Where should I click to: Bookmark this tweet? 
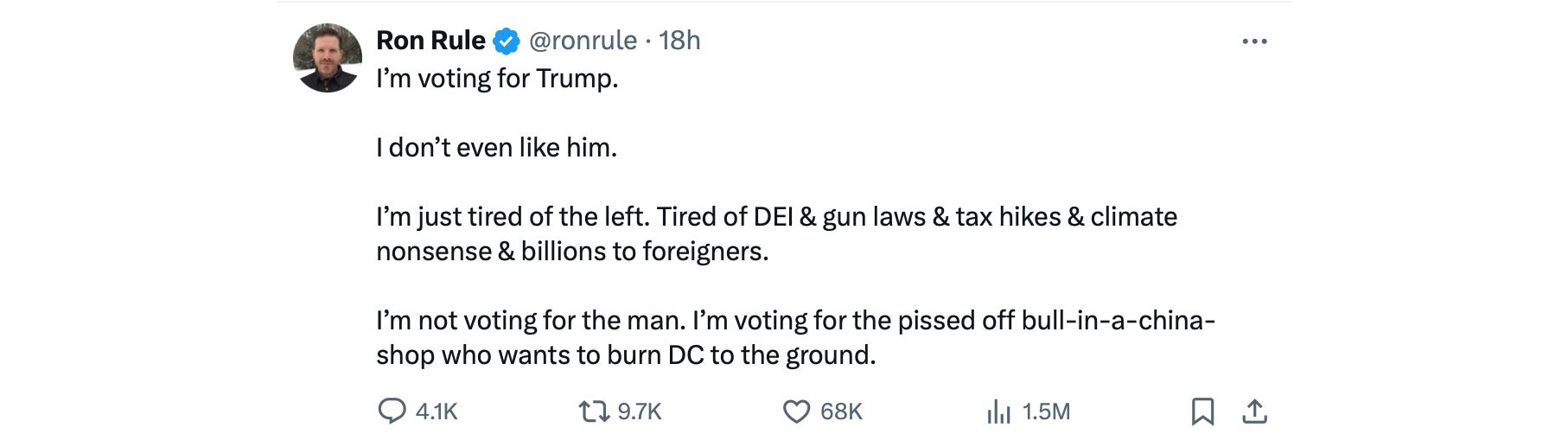1202,411
